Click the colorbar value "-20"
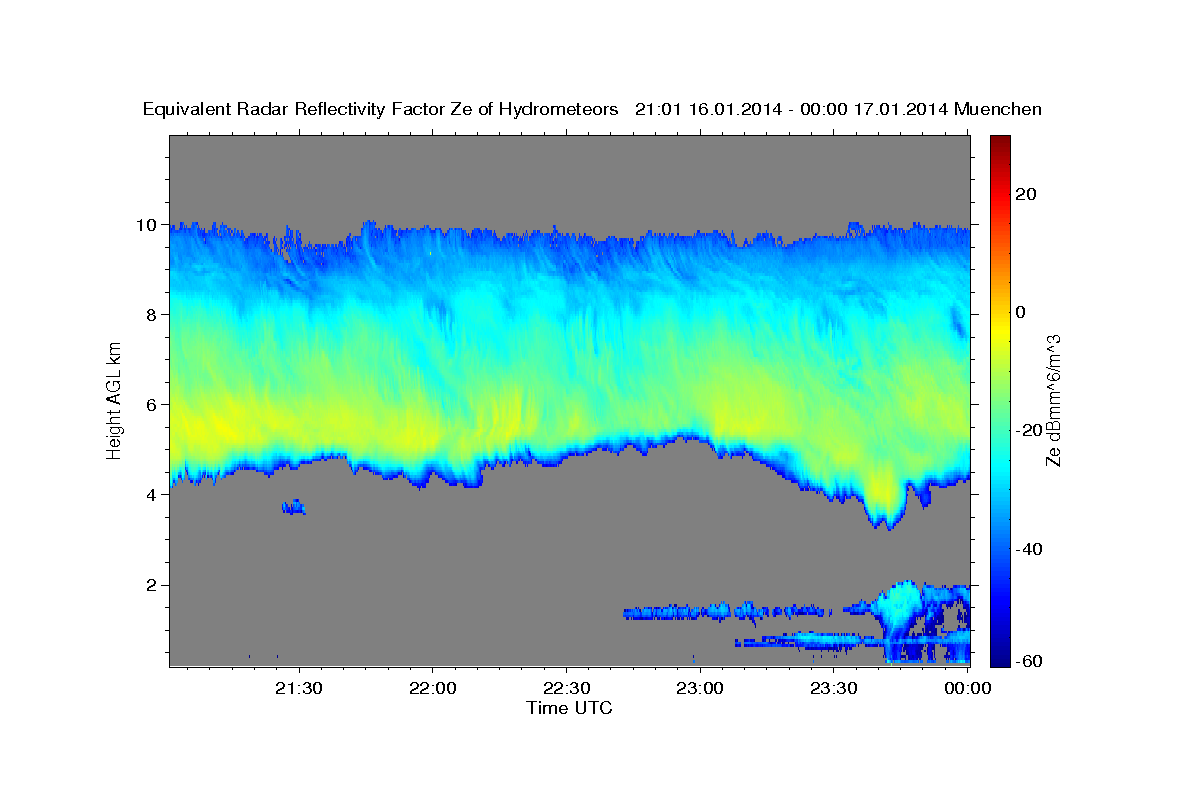This screenshot has height=800, width=1200. click(1031, 430)
